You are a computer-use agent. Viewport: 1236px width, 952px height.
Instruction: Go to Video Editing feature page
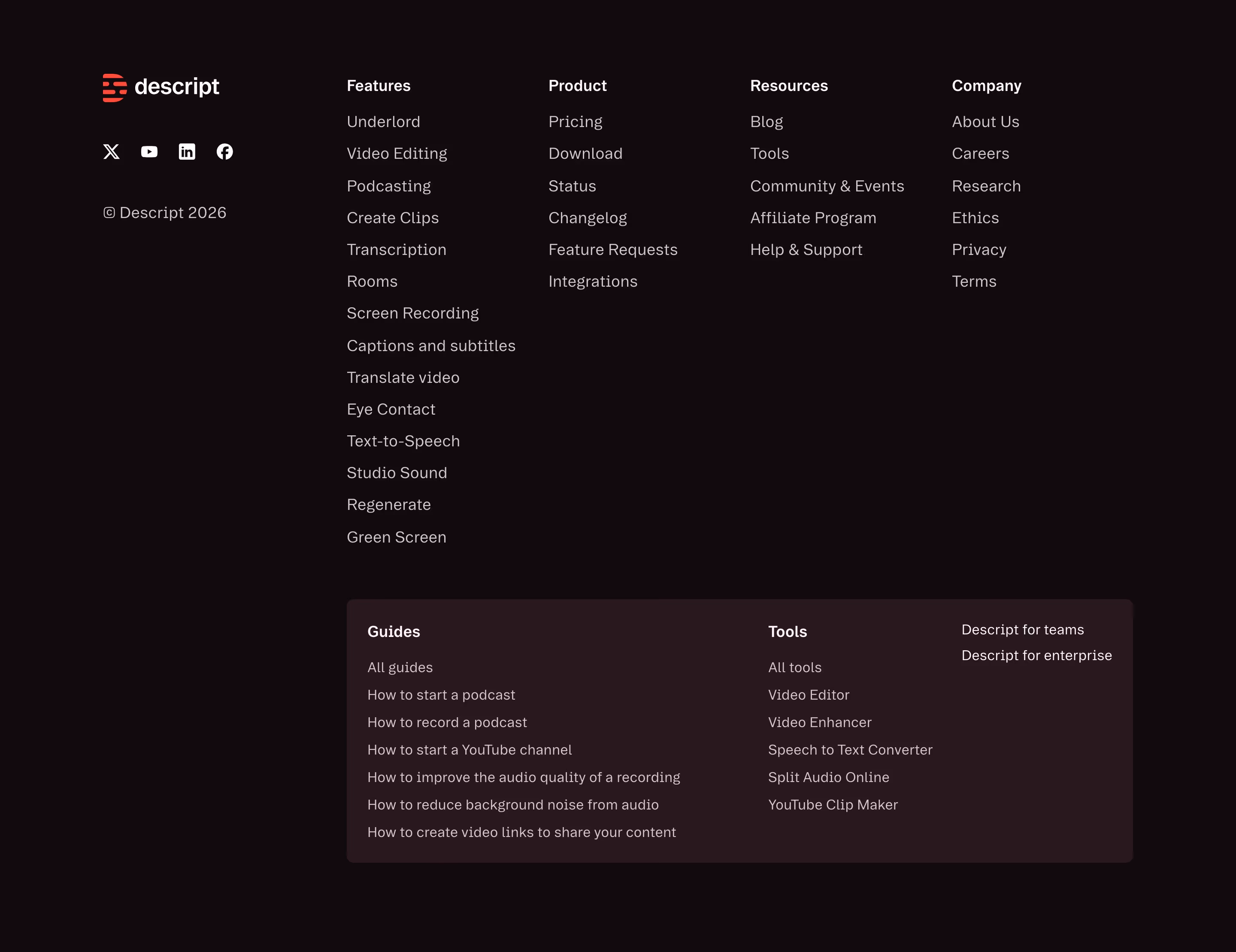click(397, 153)
